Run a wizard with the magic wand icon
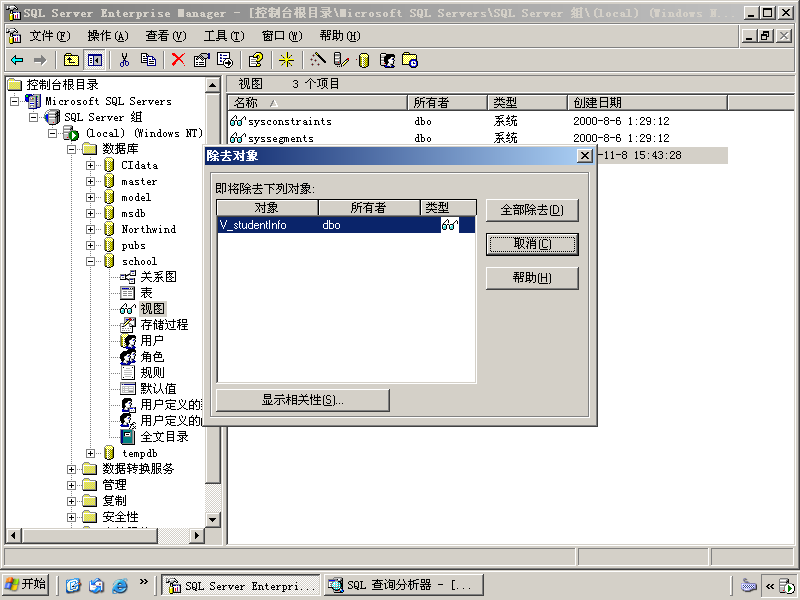The height and width of the screenshot is (600, 800). (317, 60)
